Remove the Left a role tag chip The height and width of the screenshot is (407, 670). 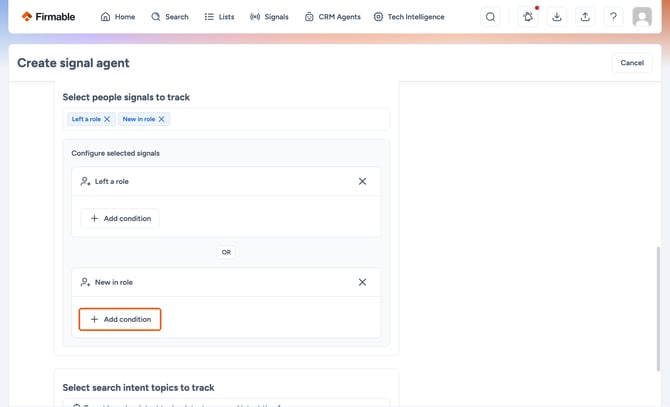107,119
